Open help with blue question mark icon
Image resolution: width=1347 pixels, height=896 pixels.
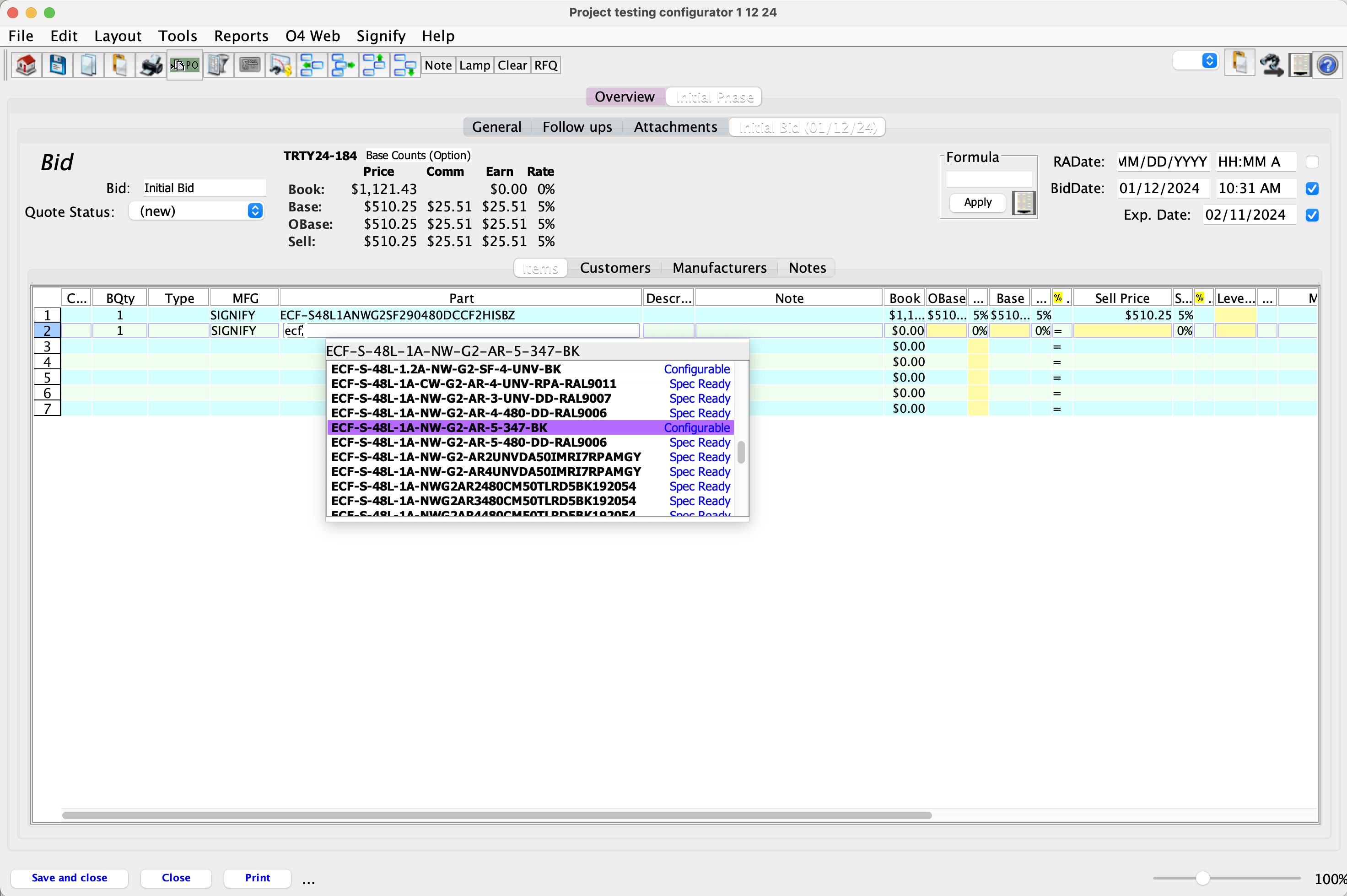pyautogui.click(x=1327, y=65)
